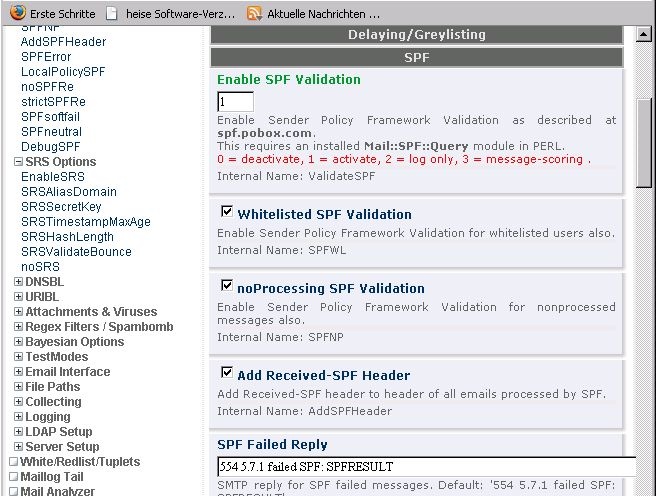Viewport: 656px width, 496px height.
Task: Go to the DebugSPF setting link
Action: 51,147
